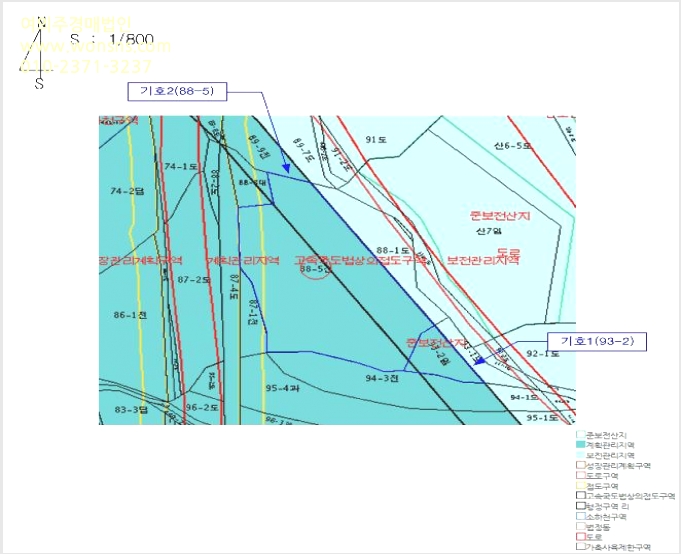Screen dimensions: 681x554
Task: Click the 가축사육제한구역 legend box
Action: coord(581,547)
